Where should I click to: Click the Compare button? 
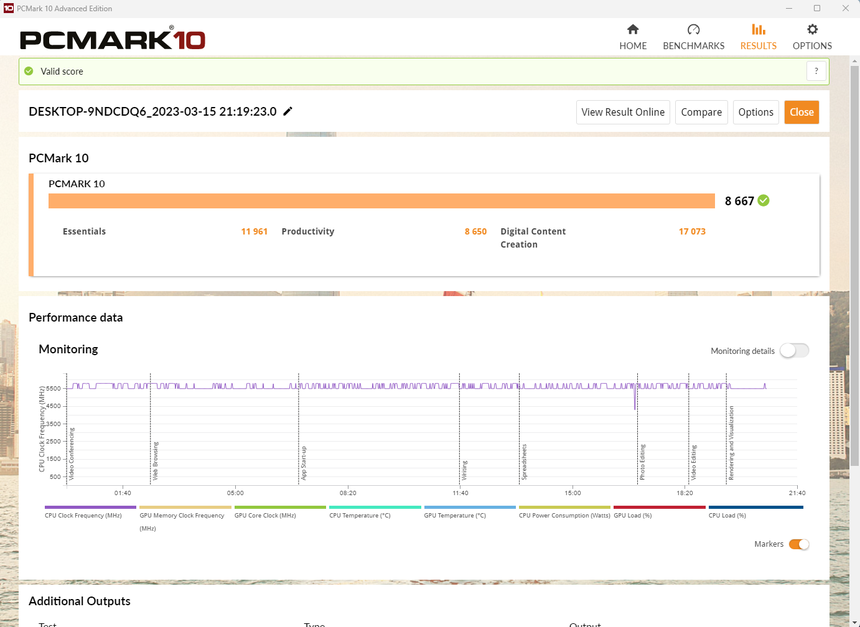[x=701, y=112]
